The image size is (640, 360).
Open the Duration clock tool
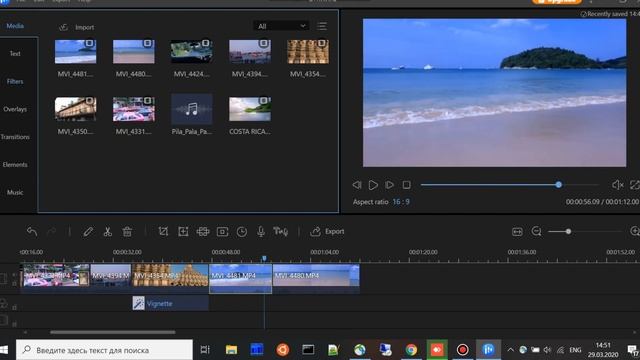pos(242,232)
